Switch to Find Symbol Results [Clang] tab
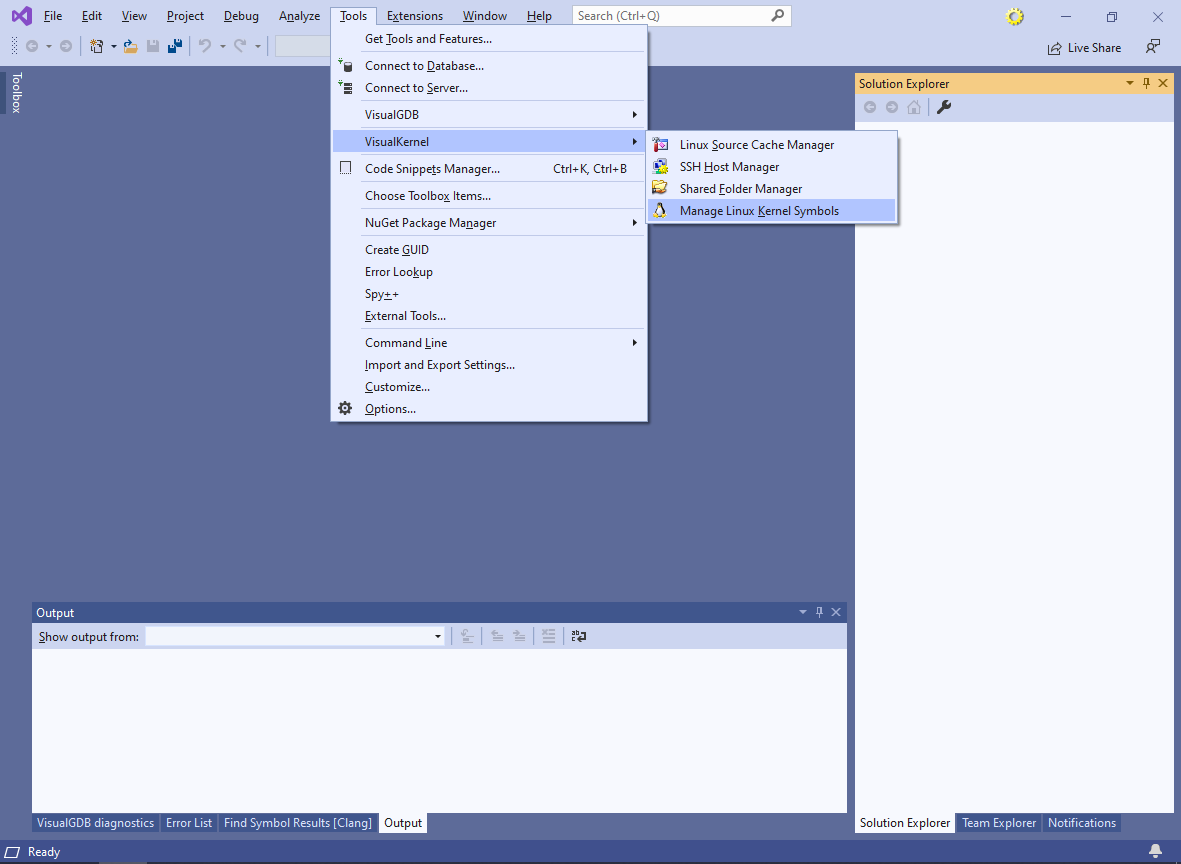The width and height of the screenshot is (1181, 864). click(298, 823)
